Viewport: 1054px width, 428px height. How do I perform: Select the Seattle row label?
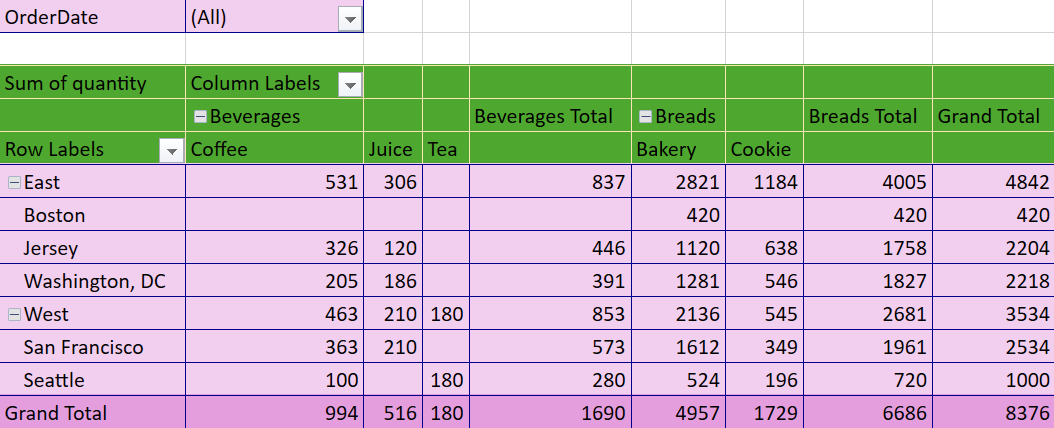[54, 380]
